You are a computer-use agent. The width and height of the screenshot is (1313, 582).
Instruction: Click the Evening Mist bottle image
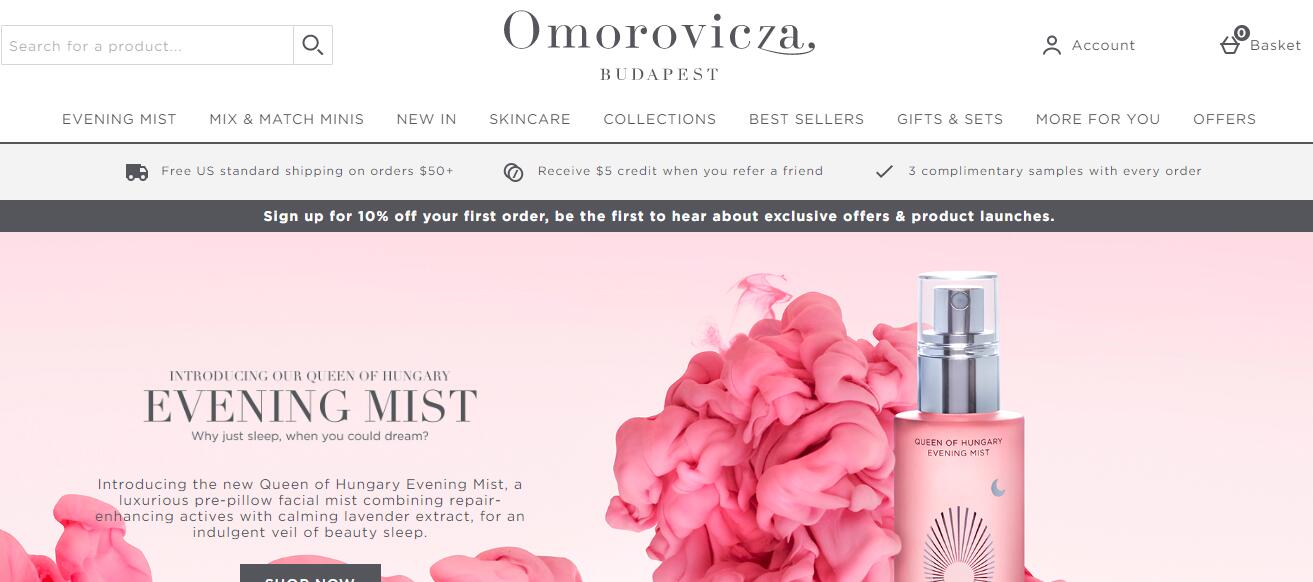pyautogui.click(x=958, y=427)
